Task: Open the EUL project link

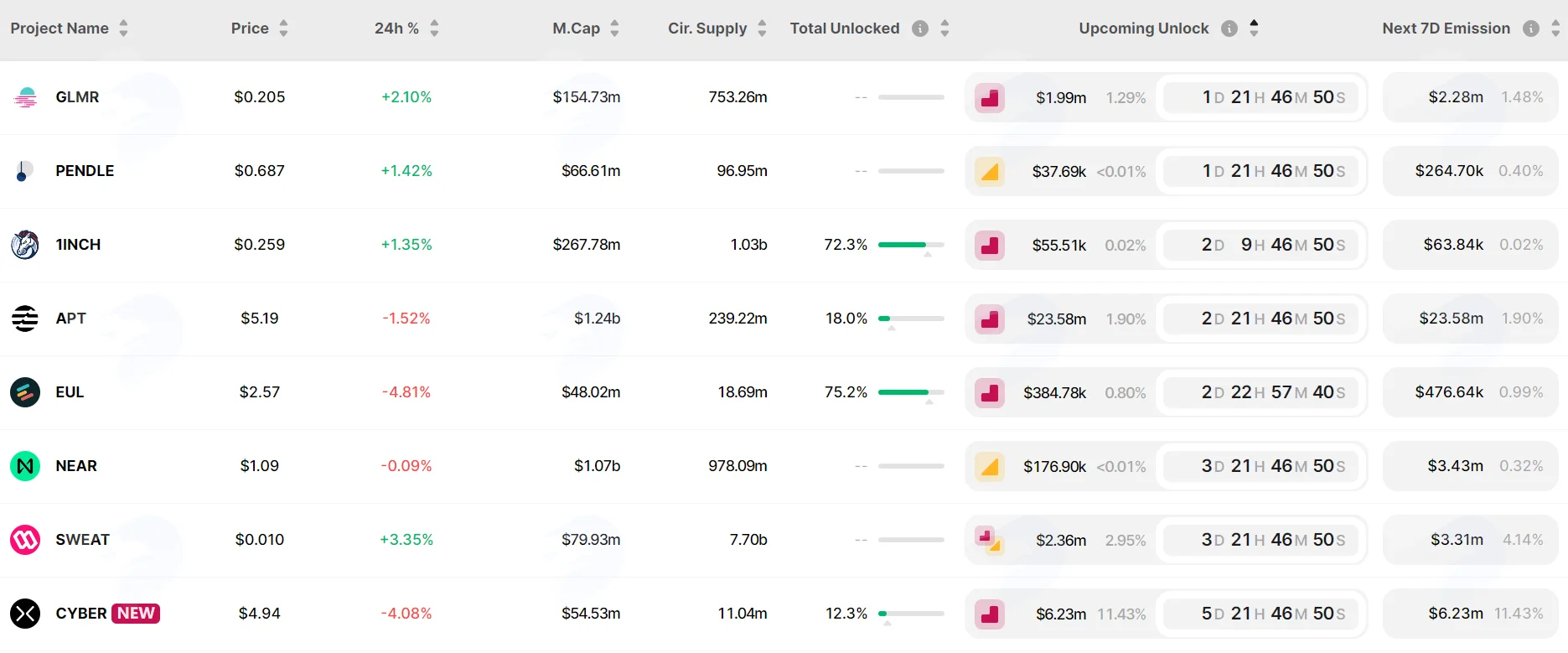Action: click(70, 392)
